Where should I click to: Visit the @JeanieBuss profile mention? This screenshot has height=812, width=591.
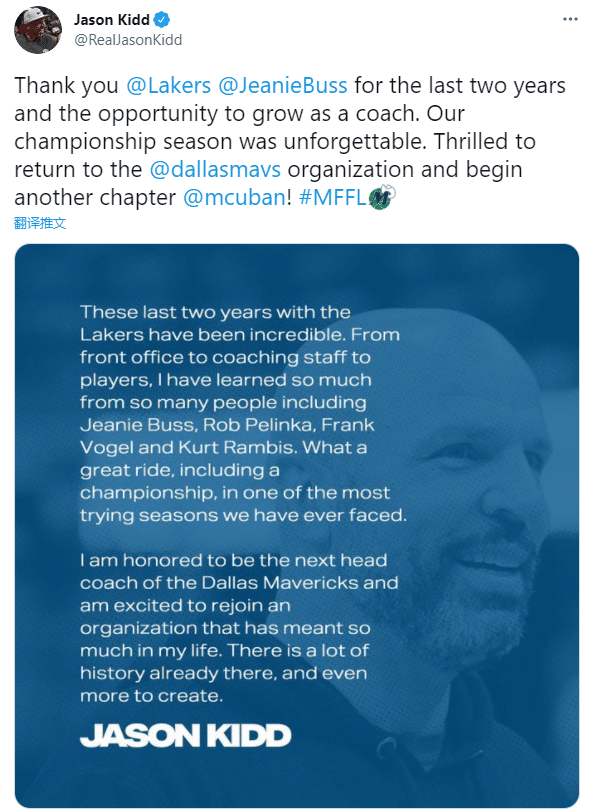pyautogui.click(x=283, y=85)
